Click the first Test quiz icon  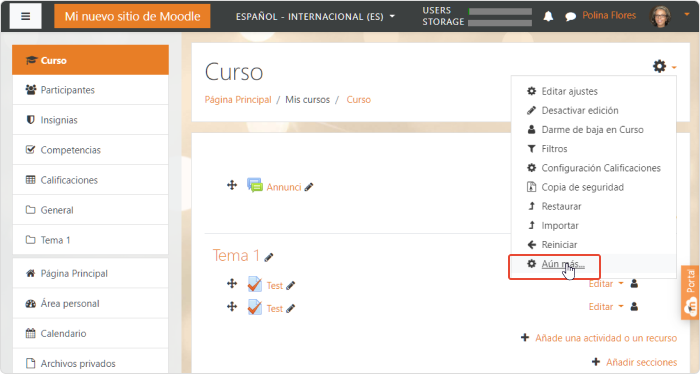coord(254,284)
